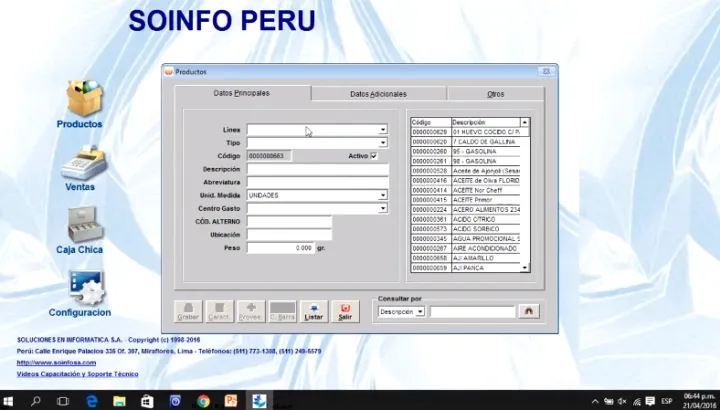
Task: Click the Ubicación field
Action: (x=289, y=235)
